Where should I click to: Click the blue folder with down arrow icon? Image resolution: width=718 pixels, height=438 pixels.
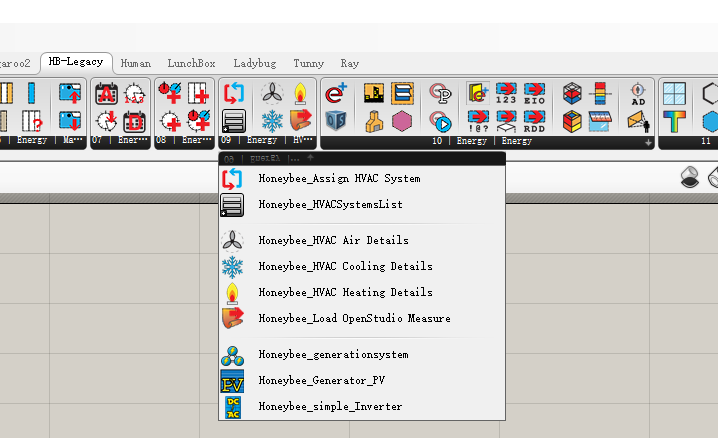click(x=70, y=121)
